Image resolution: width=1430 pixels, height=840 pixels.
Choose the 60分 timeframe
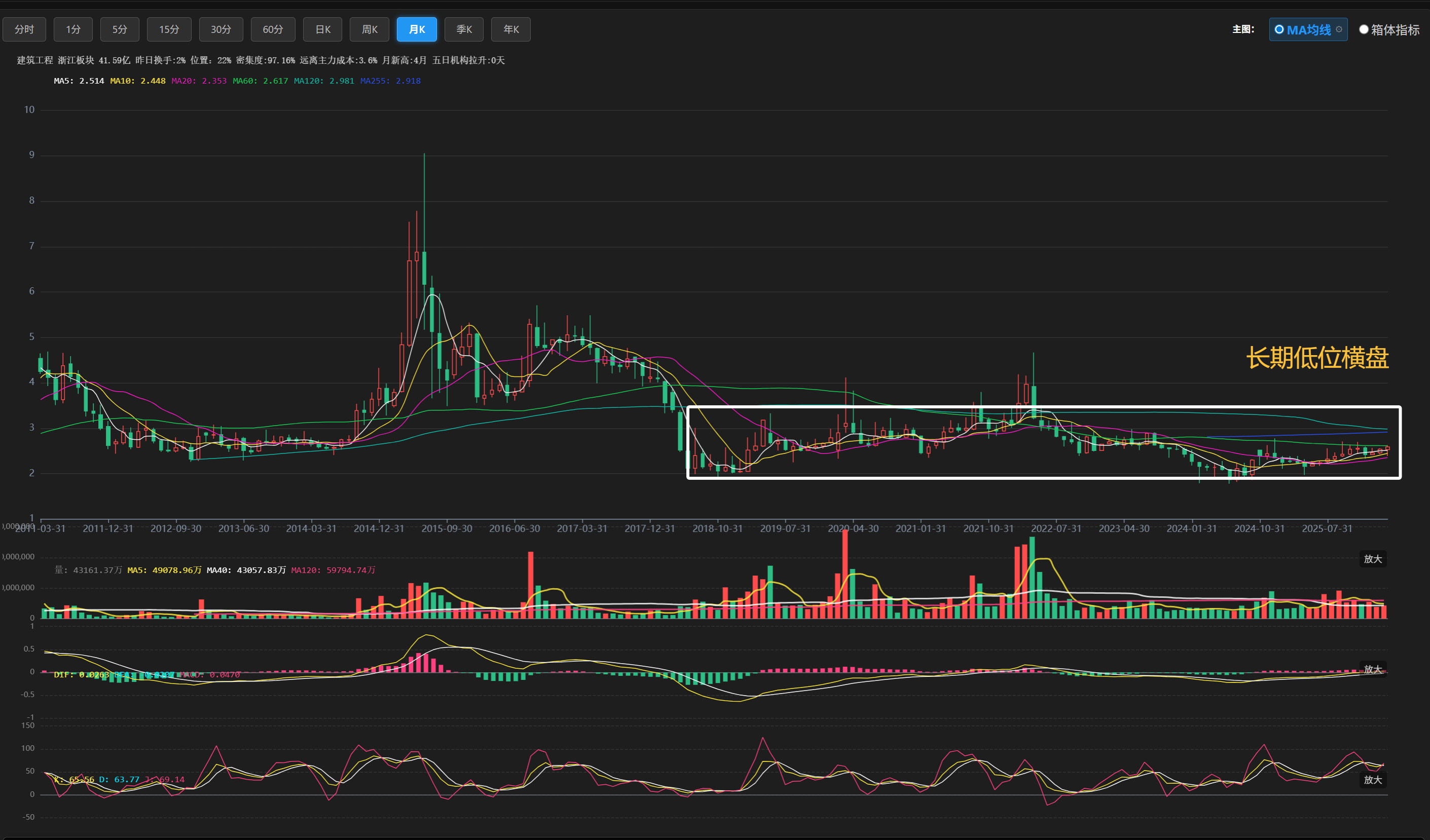tap(273, 29)
